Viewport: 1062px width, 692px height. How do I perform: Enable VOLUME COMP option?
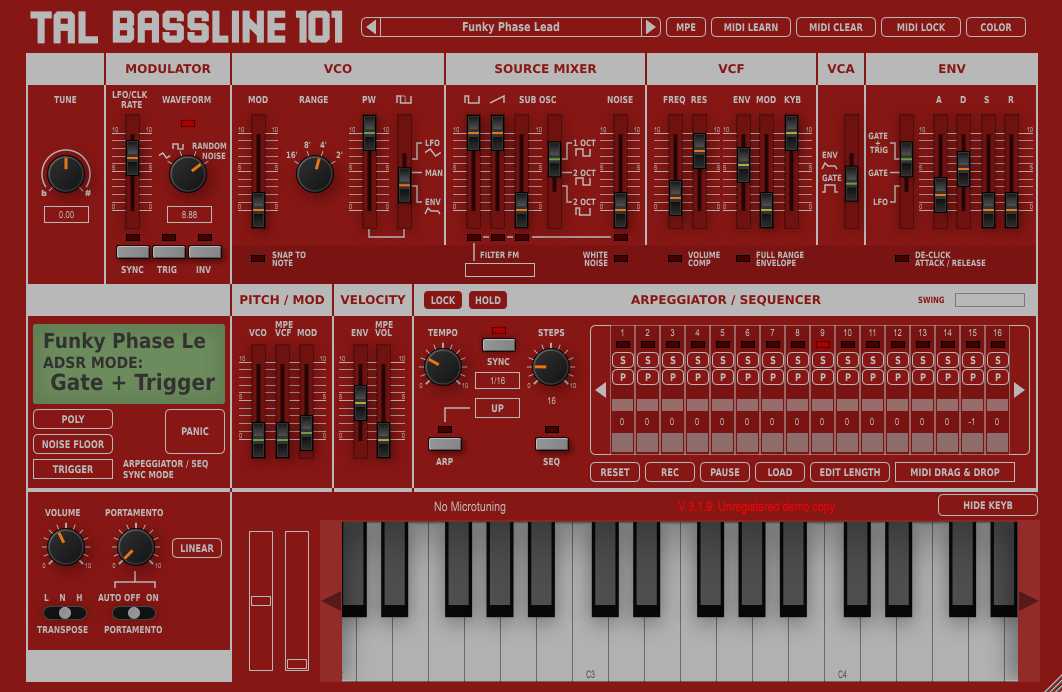pyautogui.click(x=675, y=259)
